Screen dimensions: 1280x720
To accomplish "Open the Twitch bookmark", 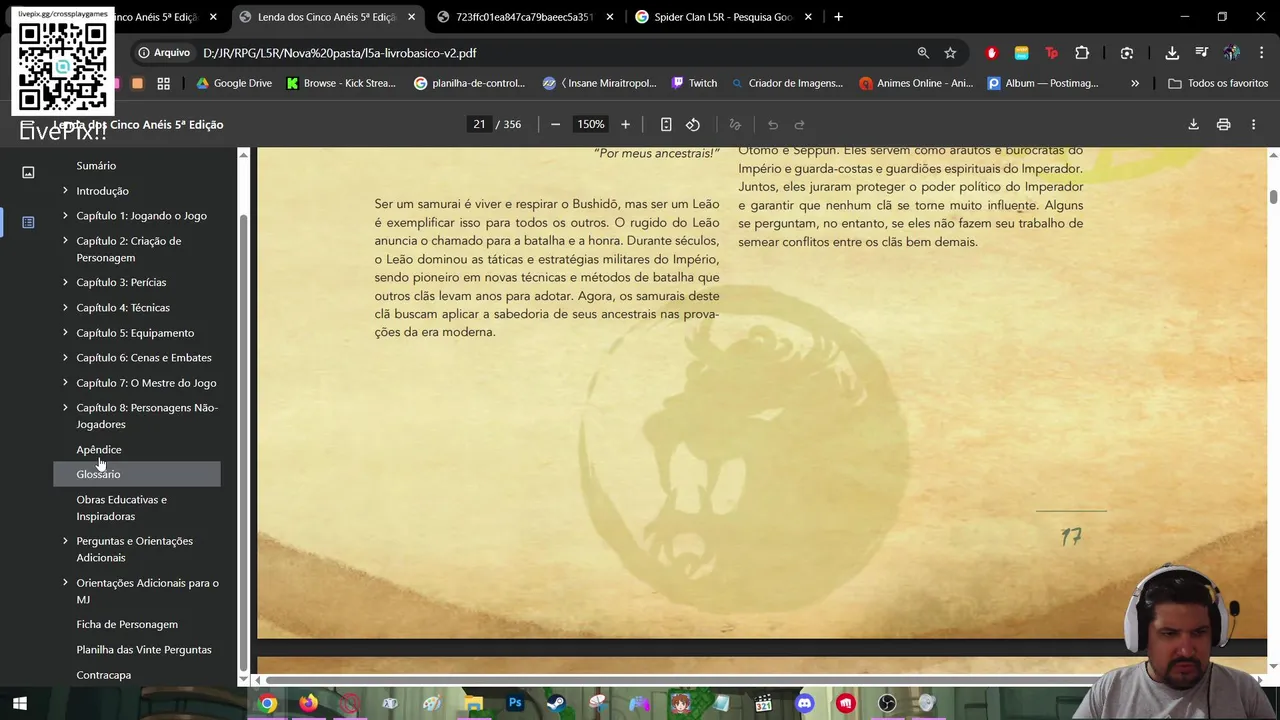I will tap(694, 83).
